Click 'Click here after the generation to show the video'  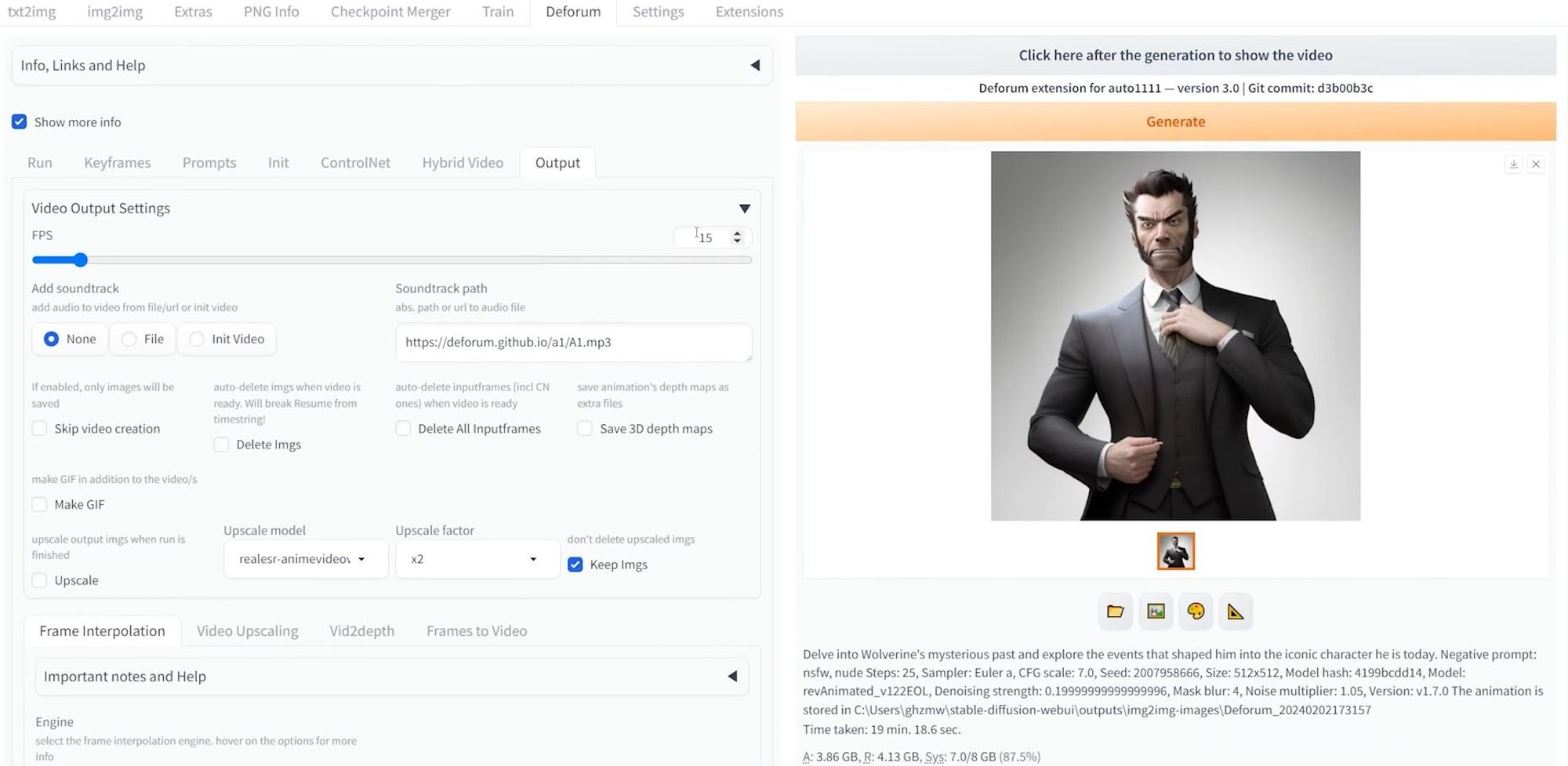(1175, 55)
